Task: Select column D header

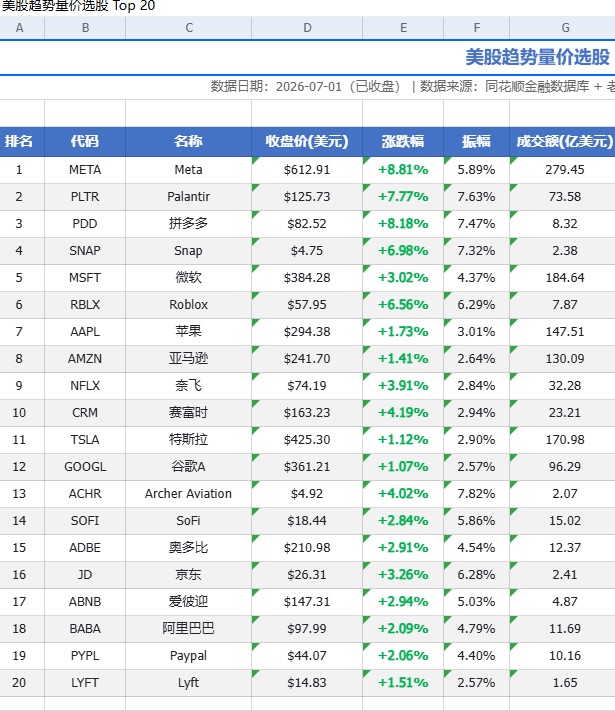Action: tap(307, 28)
